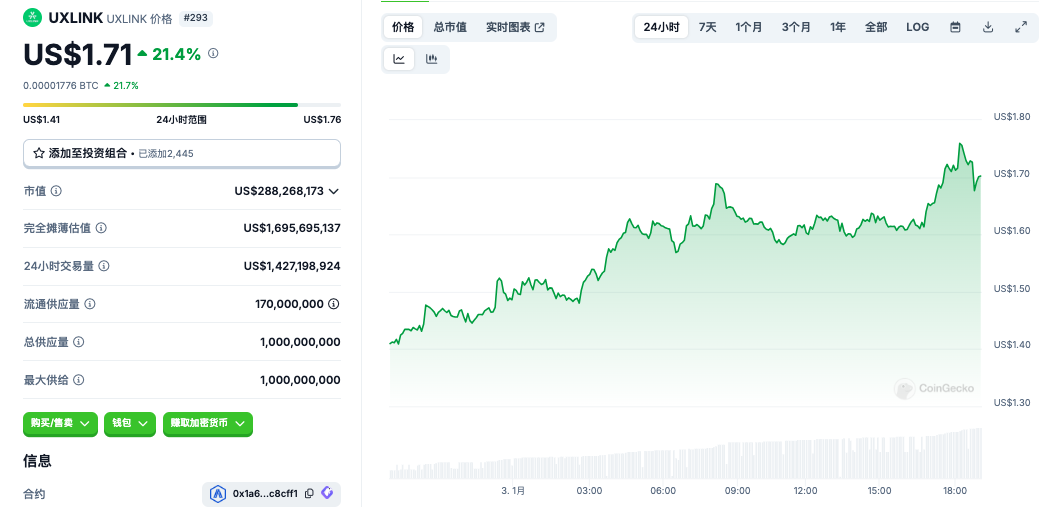Select the 24小时 time range
Image resolution: width=1044 pixels, height=507 pixels.
pyautogui.click(x=661, y=27)
